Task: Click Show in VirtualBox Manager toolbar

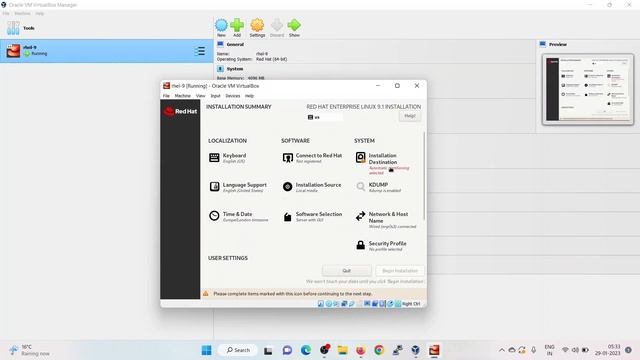Action: pyautogui.click(x=294, y=28)
